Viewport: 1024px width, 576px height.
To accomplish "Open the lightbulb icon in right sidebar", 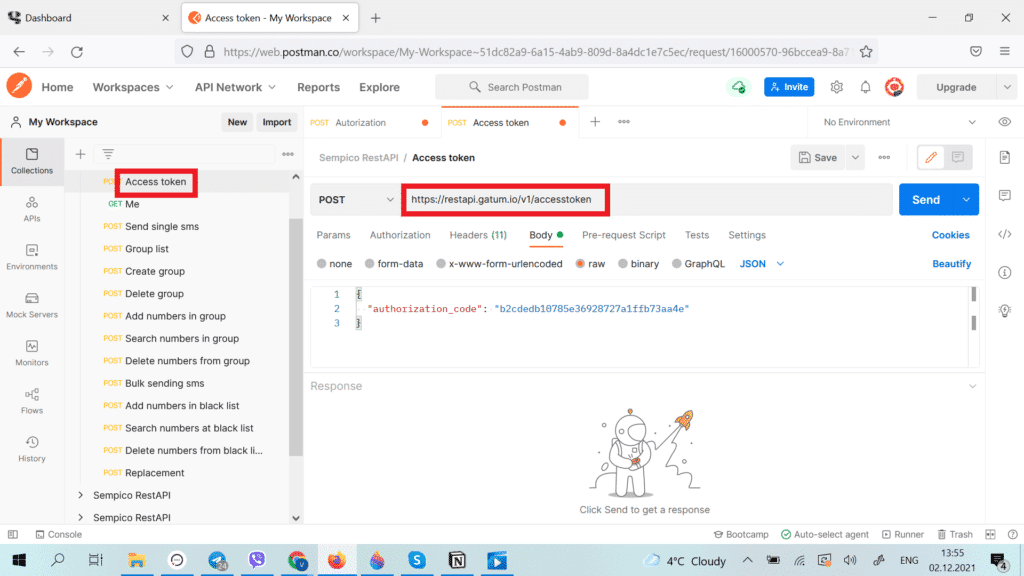I will 1004,310.
